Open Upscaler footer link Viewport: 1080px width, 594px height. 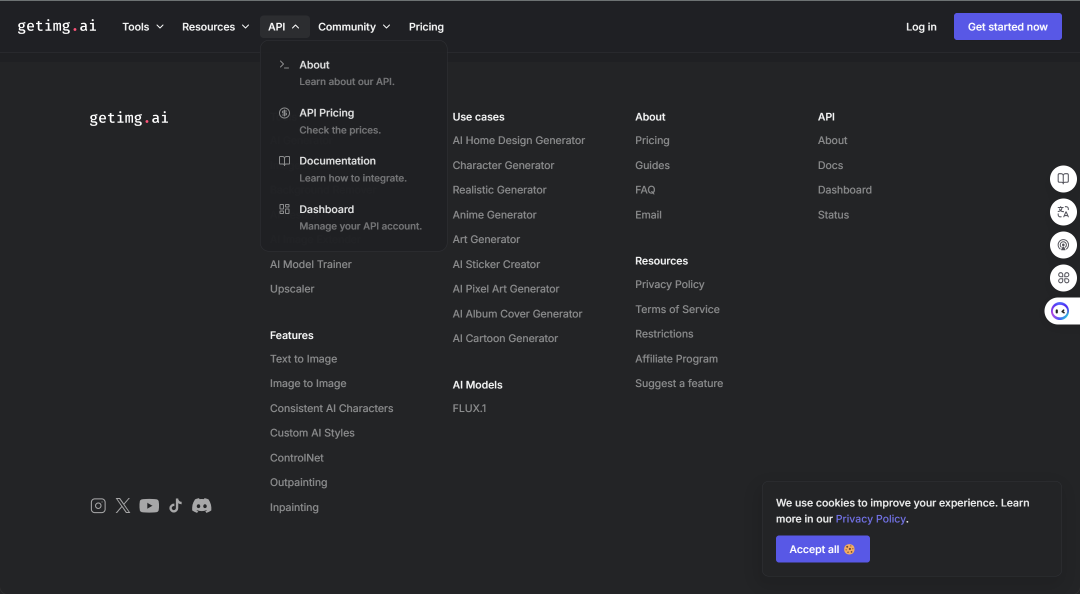(x=292, y=289)
